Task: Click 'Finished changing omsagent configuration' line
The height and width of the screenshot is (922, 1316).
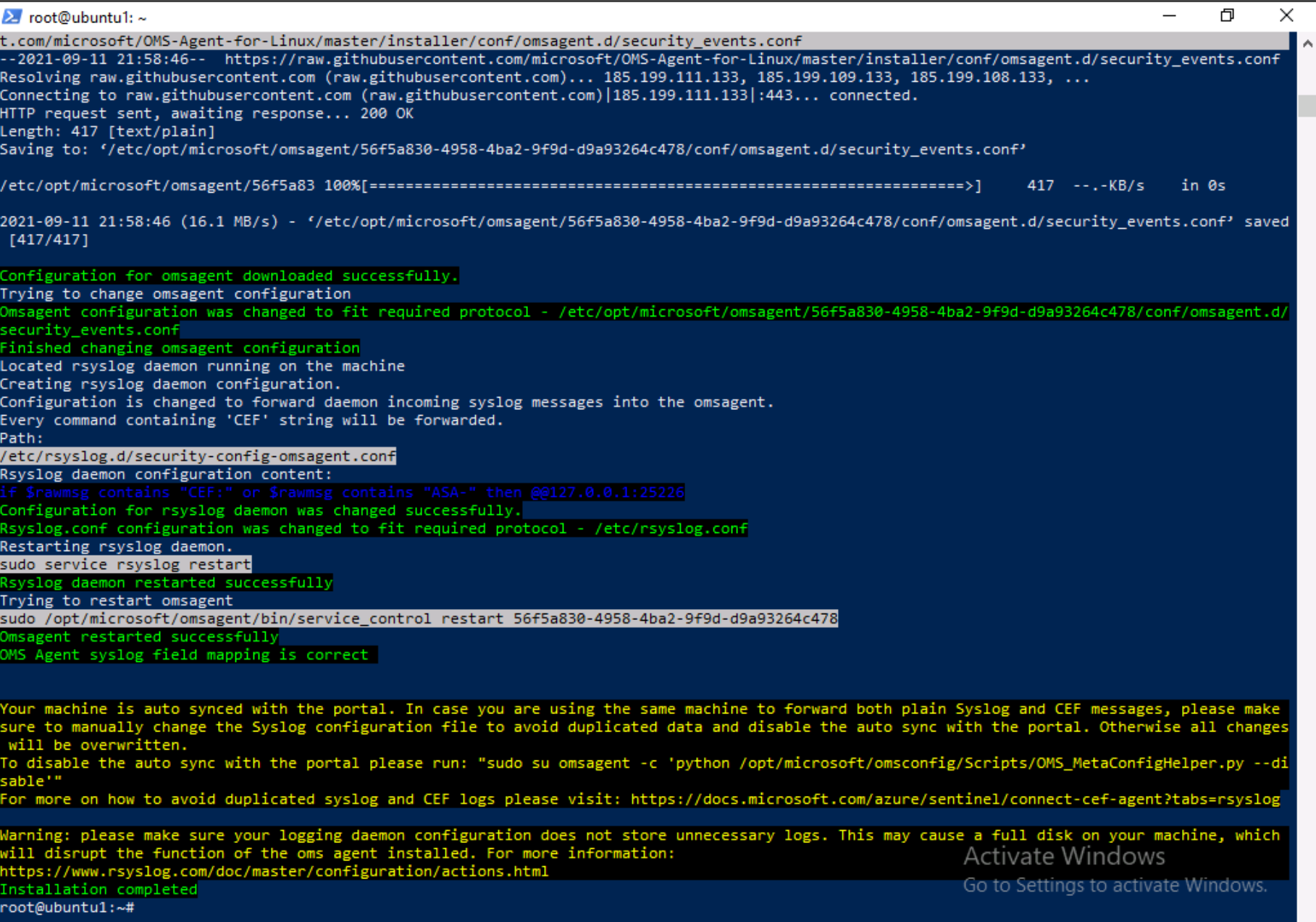Action: [180, 348]
